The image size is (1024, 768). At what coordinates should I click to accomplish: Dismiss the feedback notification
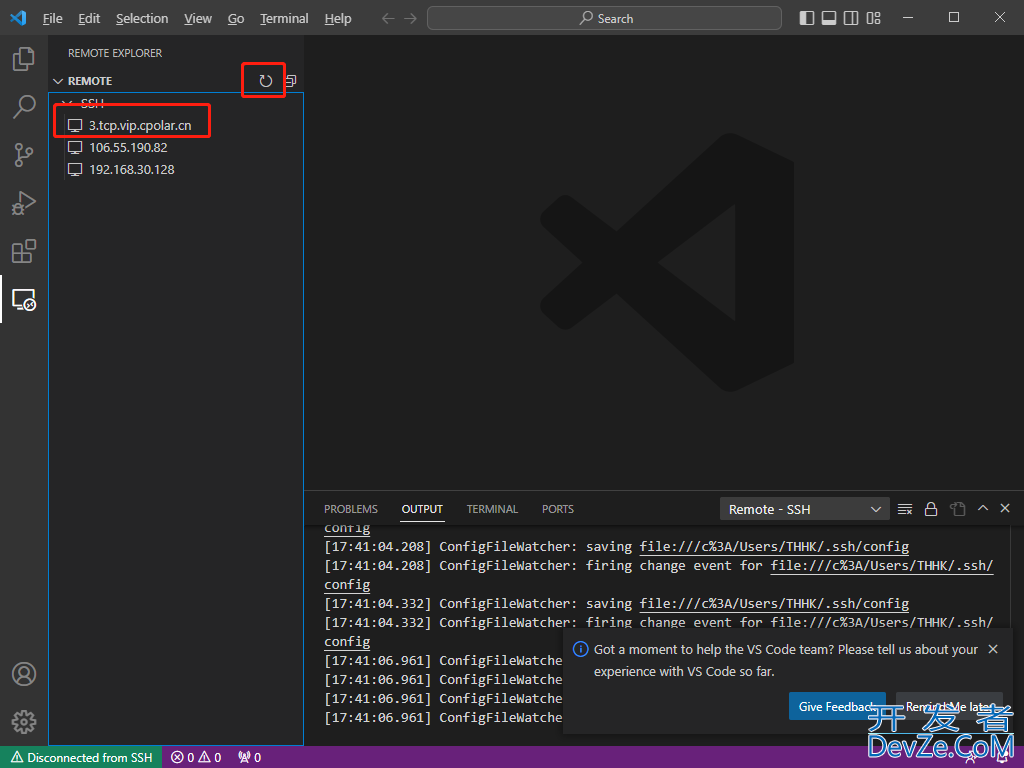pos(993,649)
